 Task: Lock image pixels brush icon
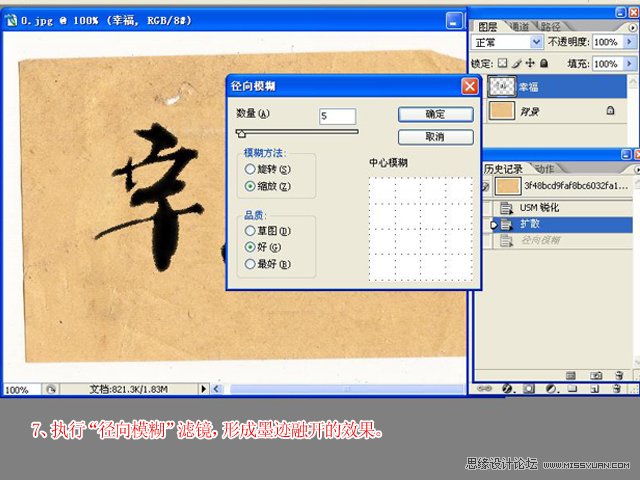tap(517, 63)
